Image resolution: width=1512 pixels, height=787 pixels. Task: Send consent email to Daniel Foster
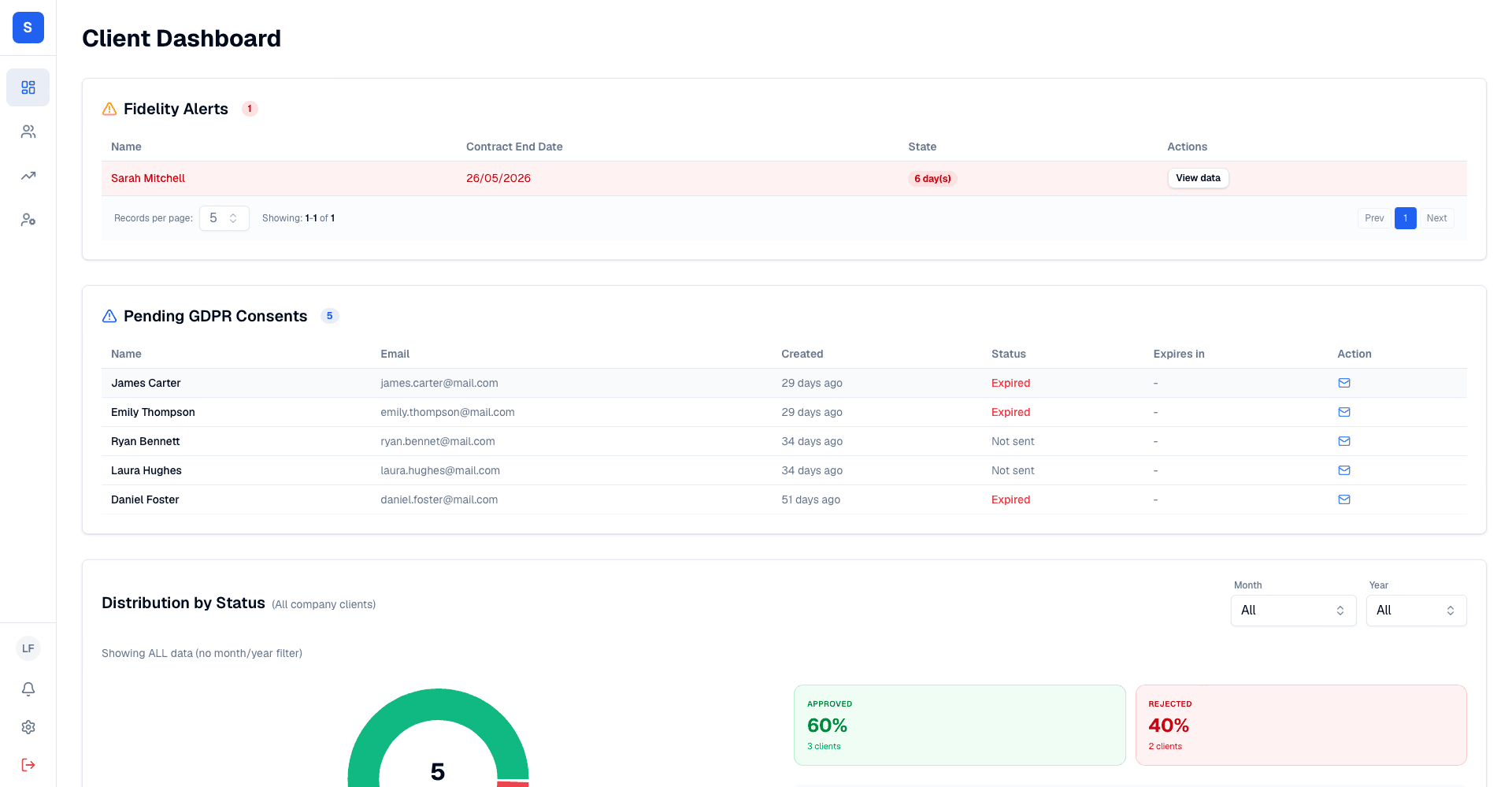(x=1344, y=499)
